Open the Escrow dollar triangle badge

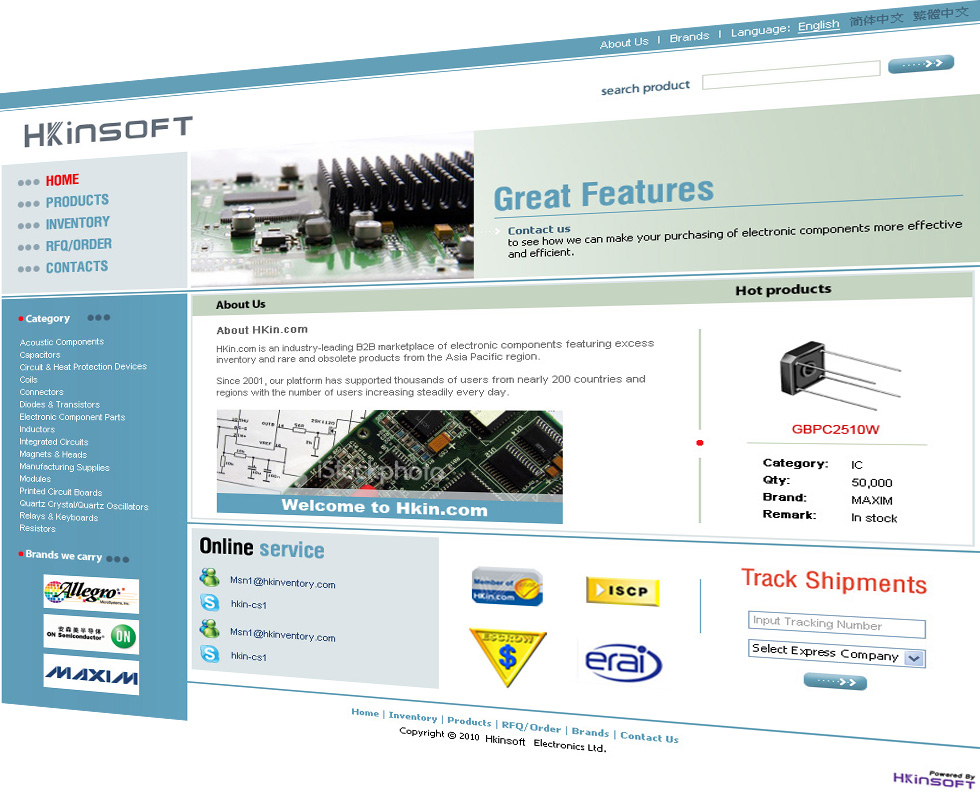508,658
